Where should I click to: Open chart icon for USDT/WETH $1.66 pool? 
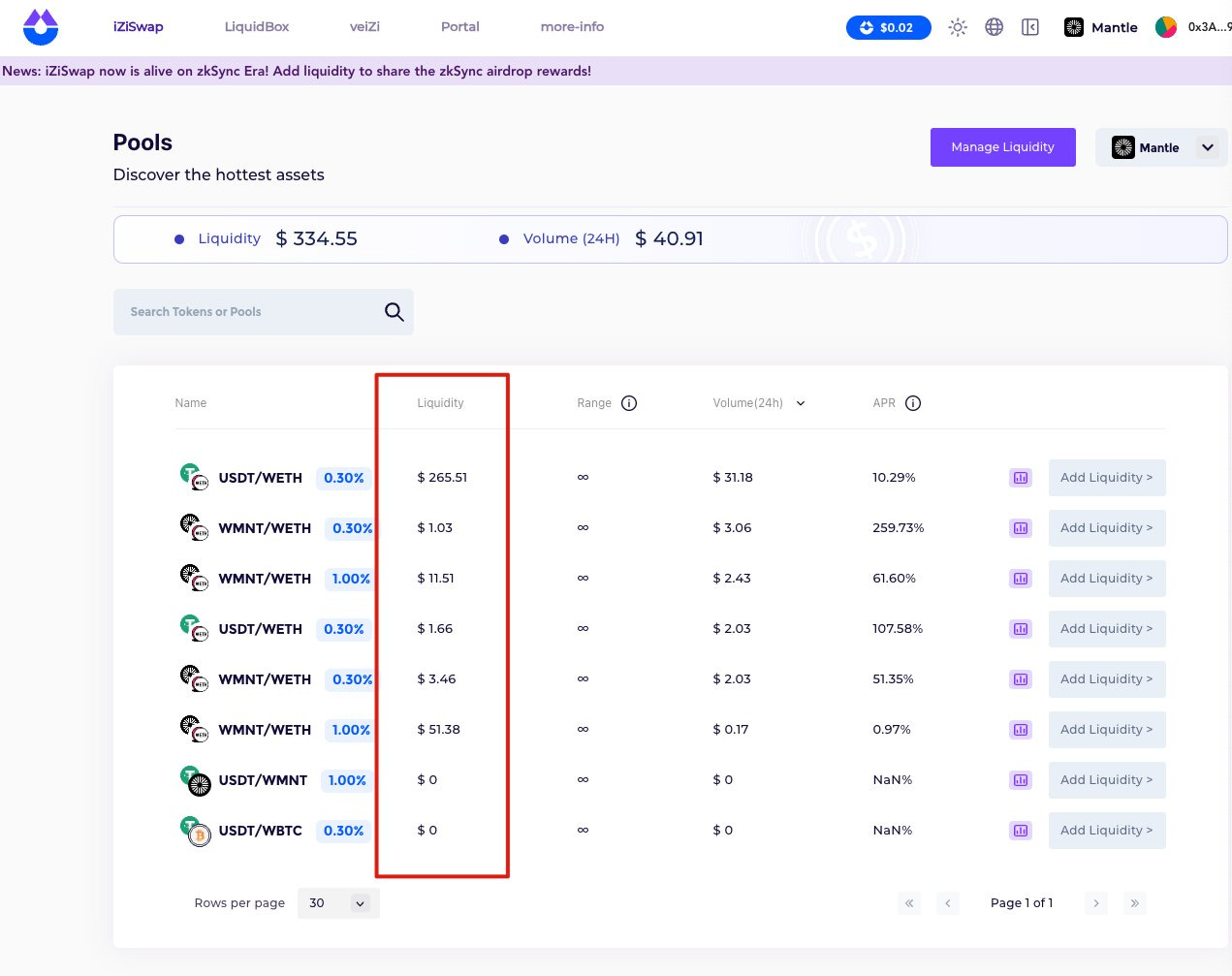point(1021,629)
